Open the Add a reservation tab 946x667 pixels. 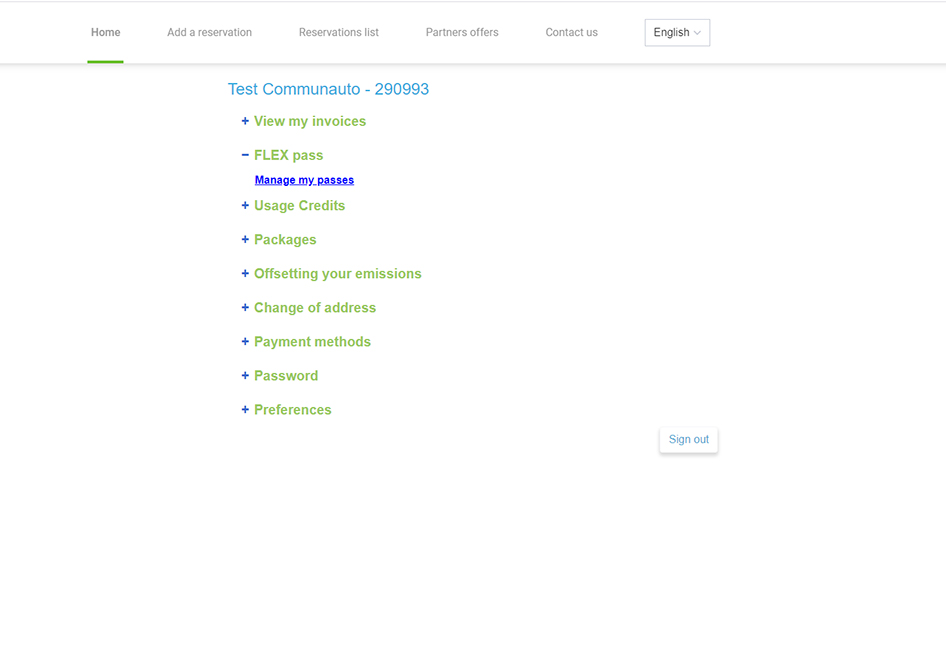pyautogui.click(x=209, y=33)
